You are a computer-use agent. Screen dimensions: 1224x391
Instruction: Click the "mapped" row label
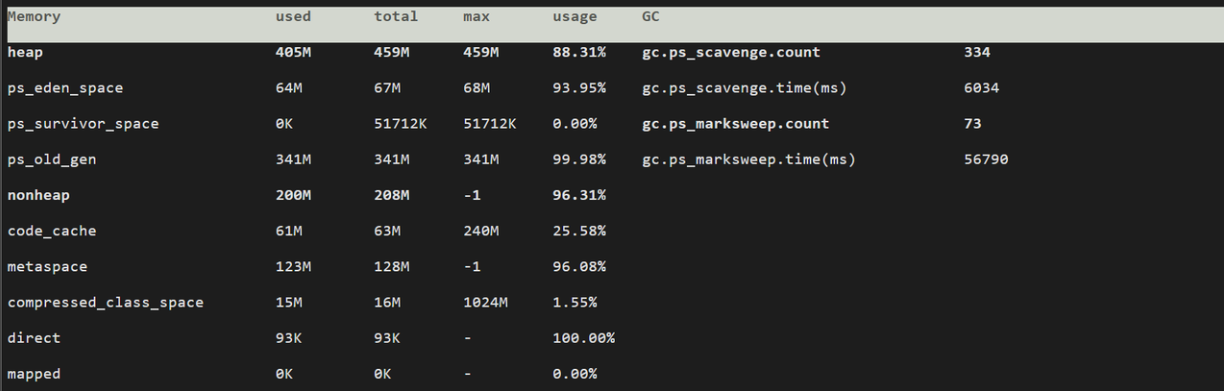pyautogui.click(x=33, y=376)
